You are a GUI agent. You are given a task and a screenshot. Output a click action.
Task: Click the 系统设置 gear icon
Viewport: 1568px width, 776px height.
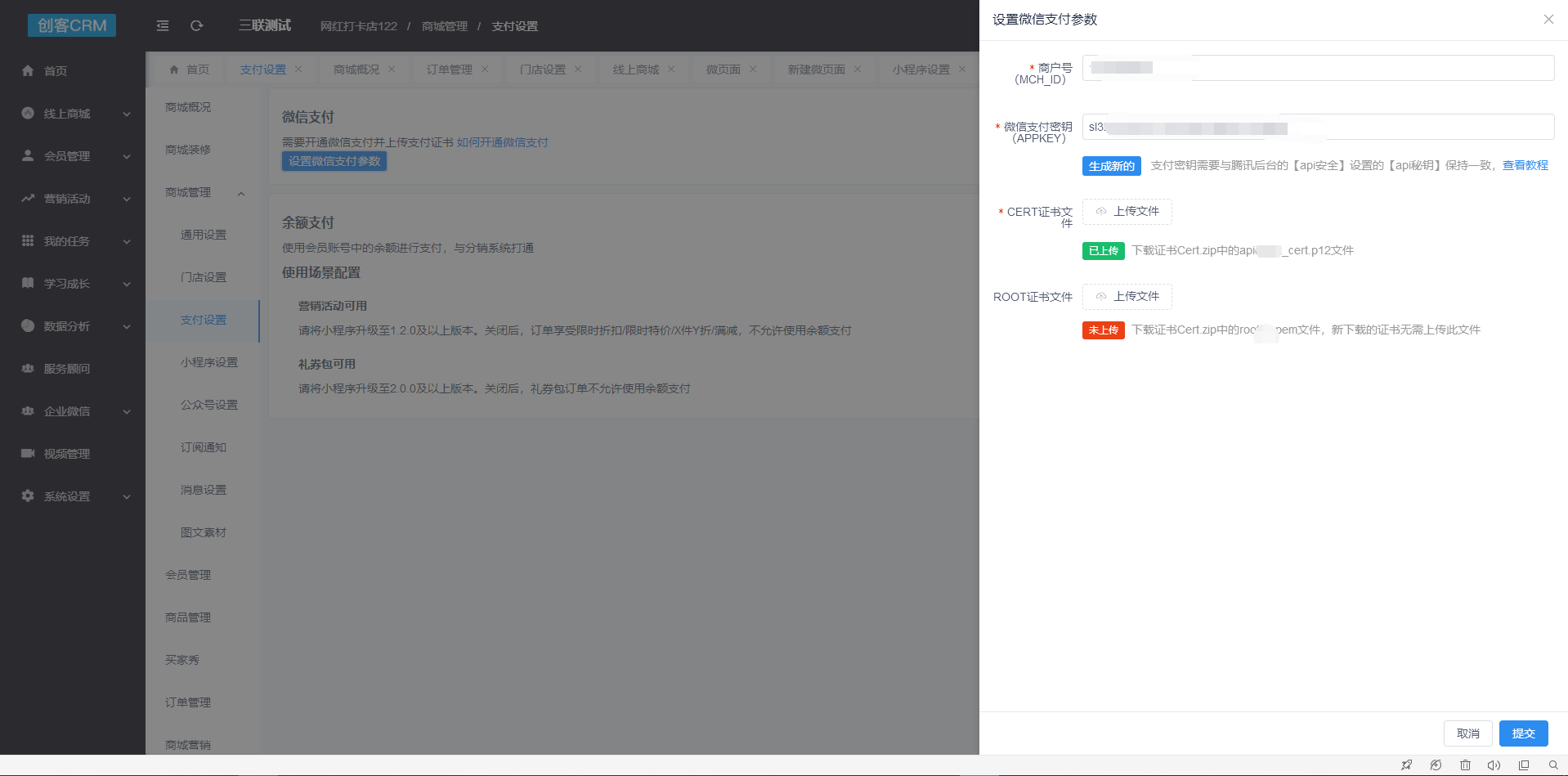click(28, 496)
